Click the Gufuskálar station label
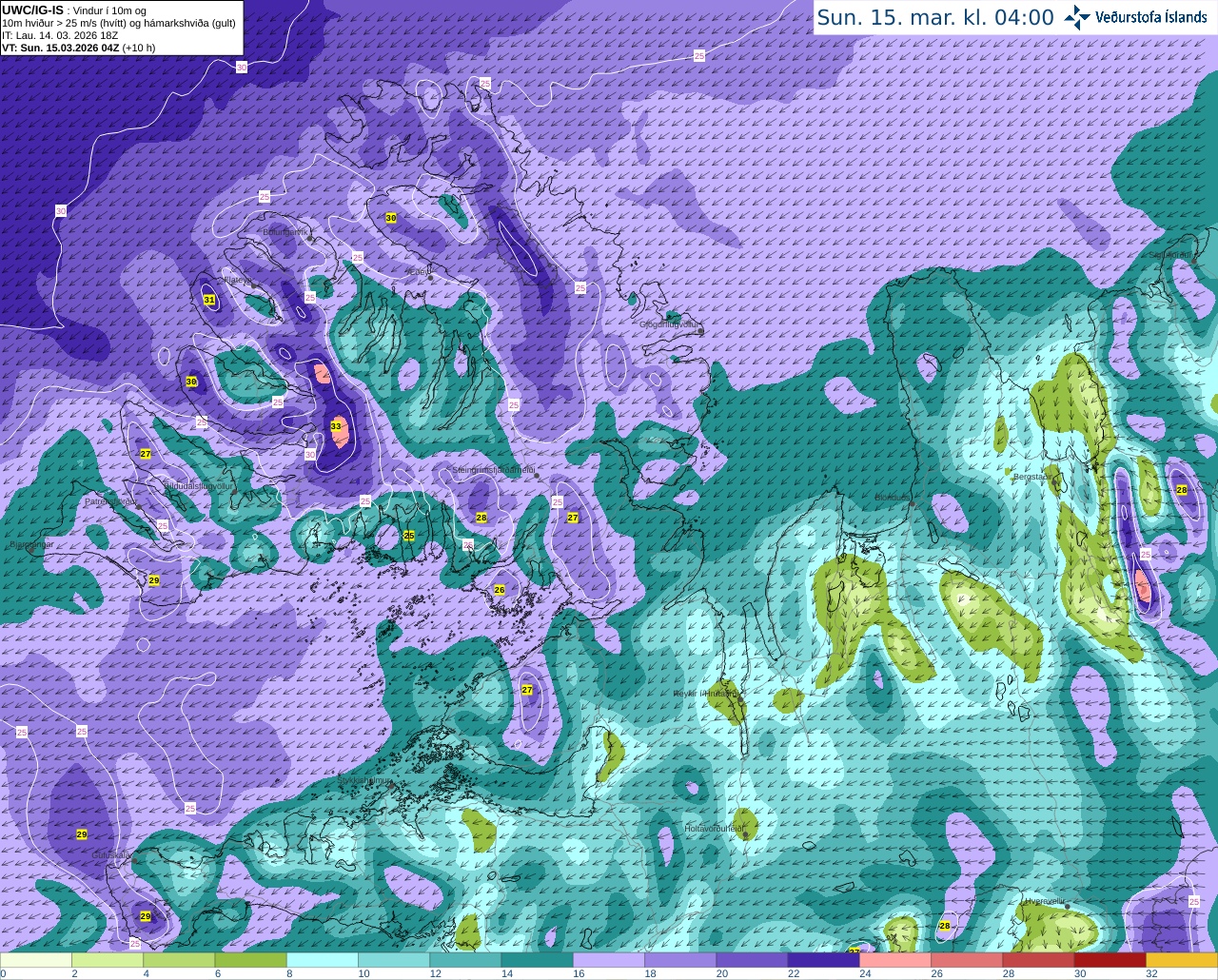Viewport: 1218px width, 980px height. pos(111,854)
